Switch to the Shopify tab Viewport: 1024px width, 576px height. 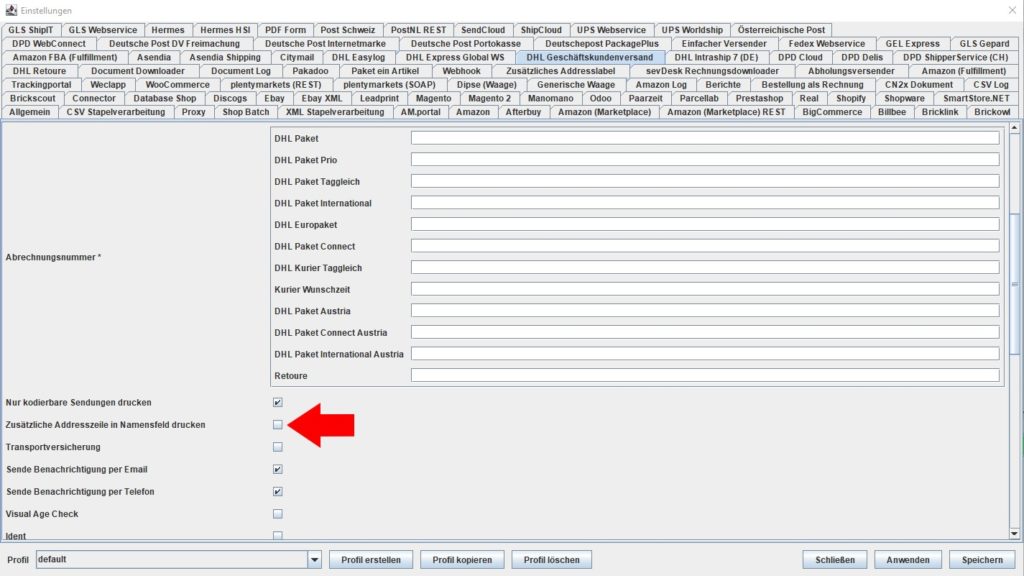[x=851, y=99]
